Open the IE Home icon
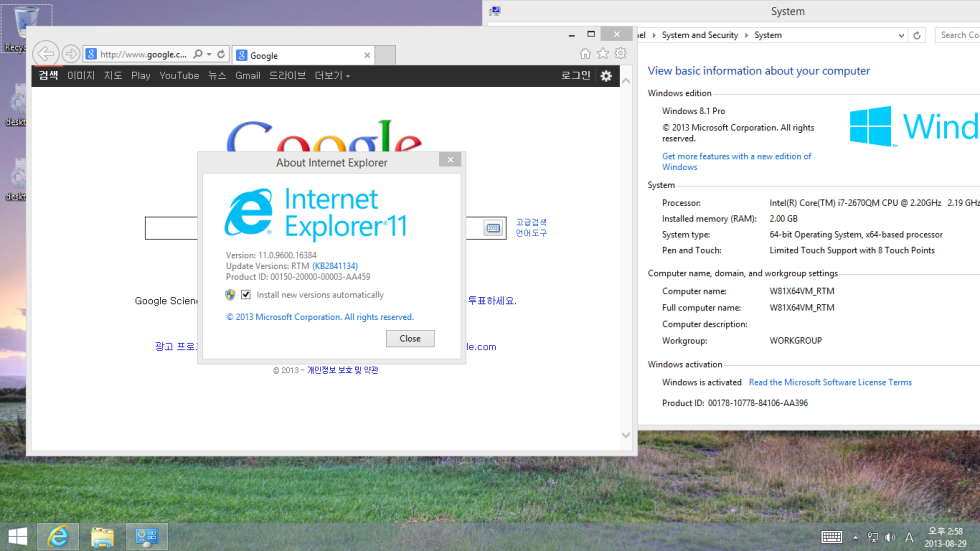The image size is (980, 551). pyautogui.click(x=585, y=54)
